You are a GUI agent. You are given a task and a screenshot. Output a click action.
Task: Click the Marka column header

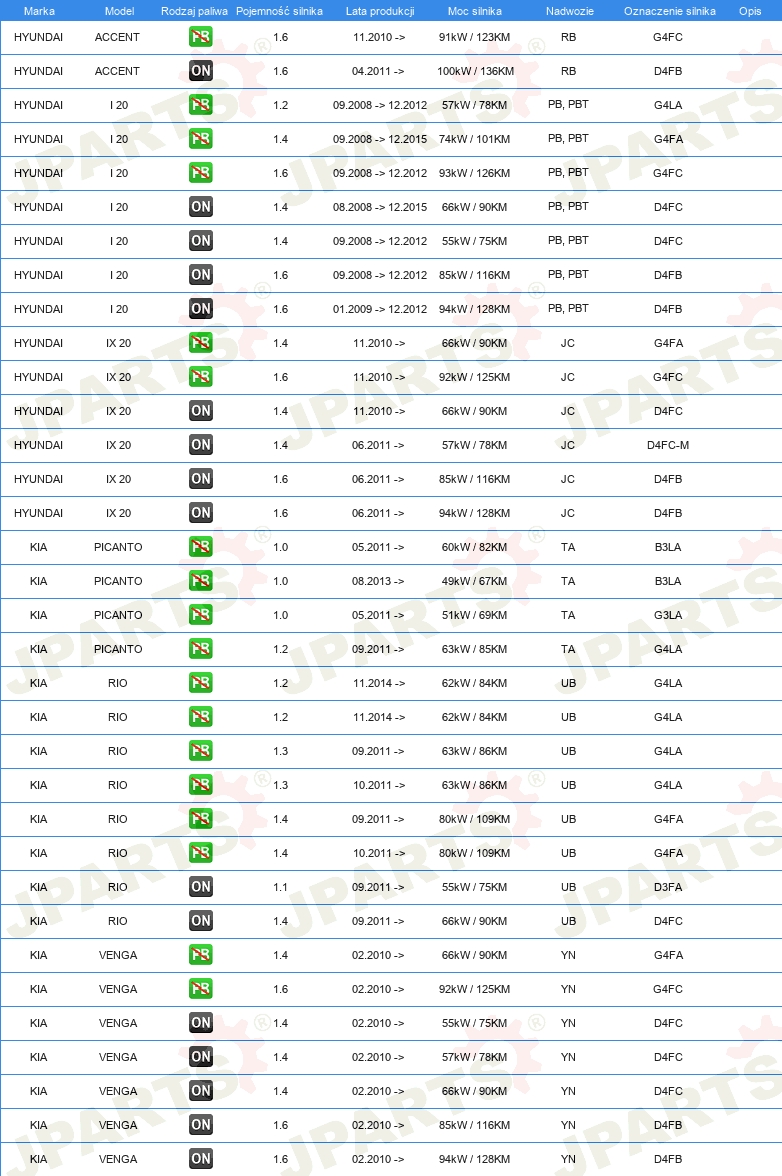(x=39, y=11)
